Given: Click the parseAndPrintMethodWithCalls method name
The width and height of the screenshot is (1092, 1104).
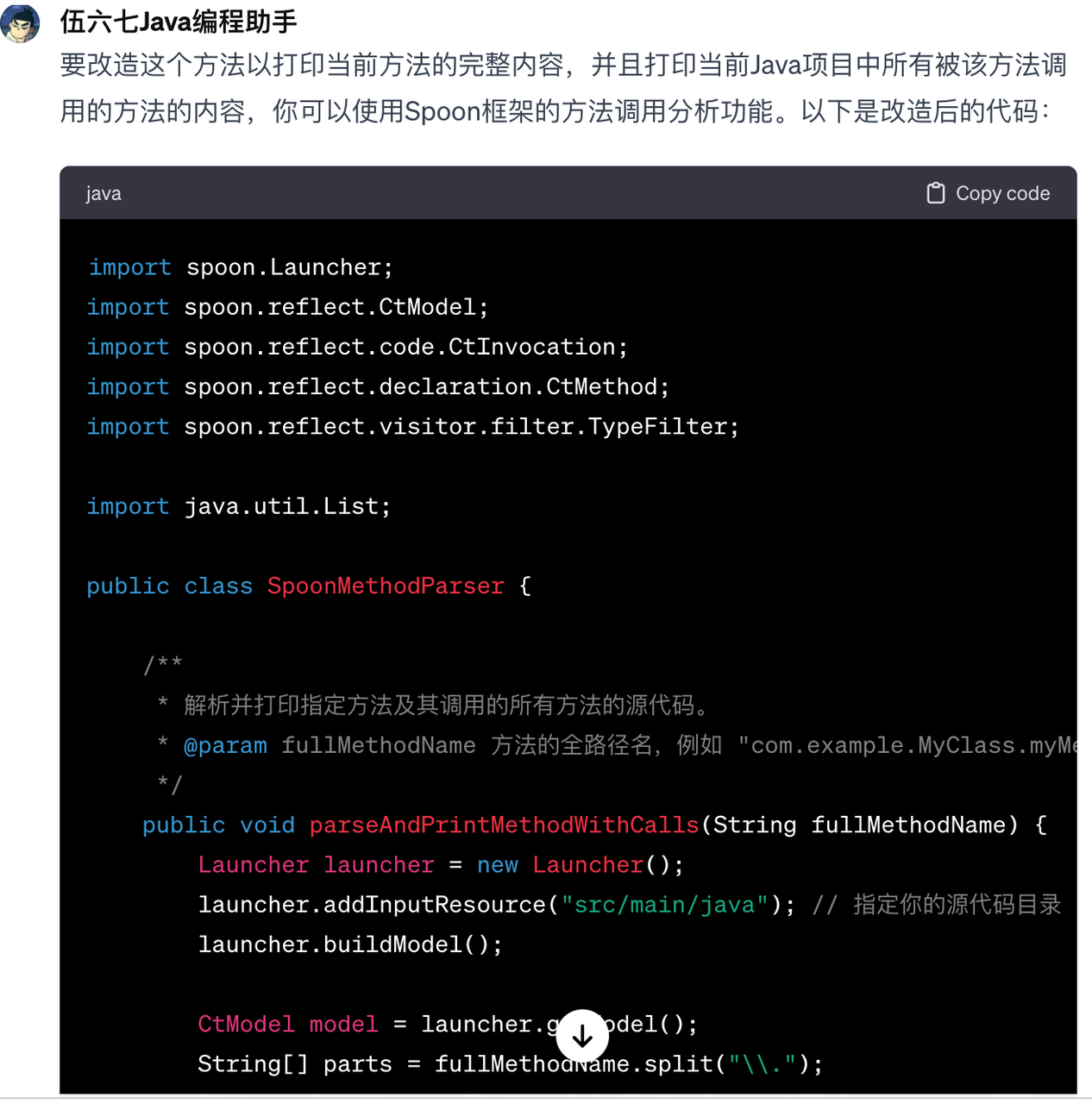Looking at the screenshot, I should pos(504,825).
